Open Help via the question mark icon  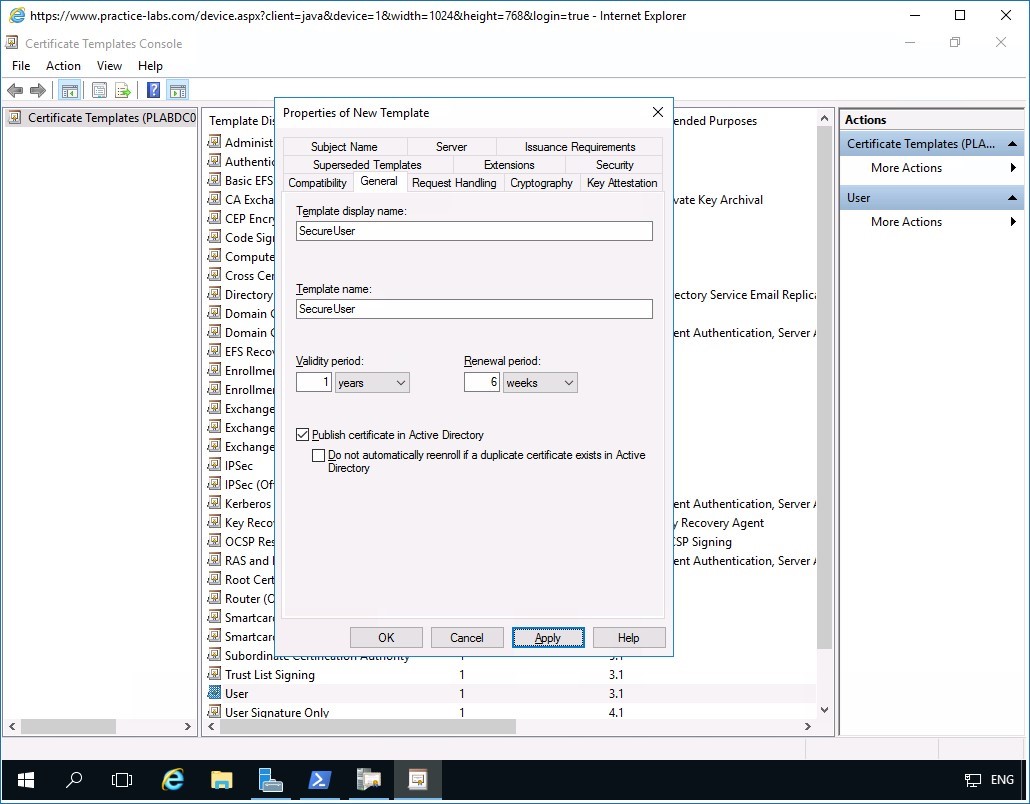coord(152,90)
